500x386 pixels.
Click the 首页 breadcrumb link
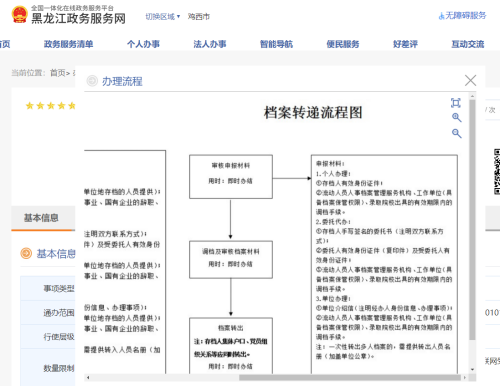click(x=58, y=73)
